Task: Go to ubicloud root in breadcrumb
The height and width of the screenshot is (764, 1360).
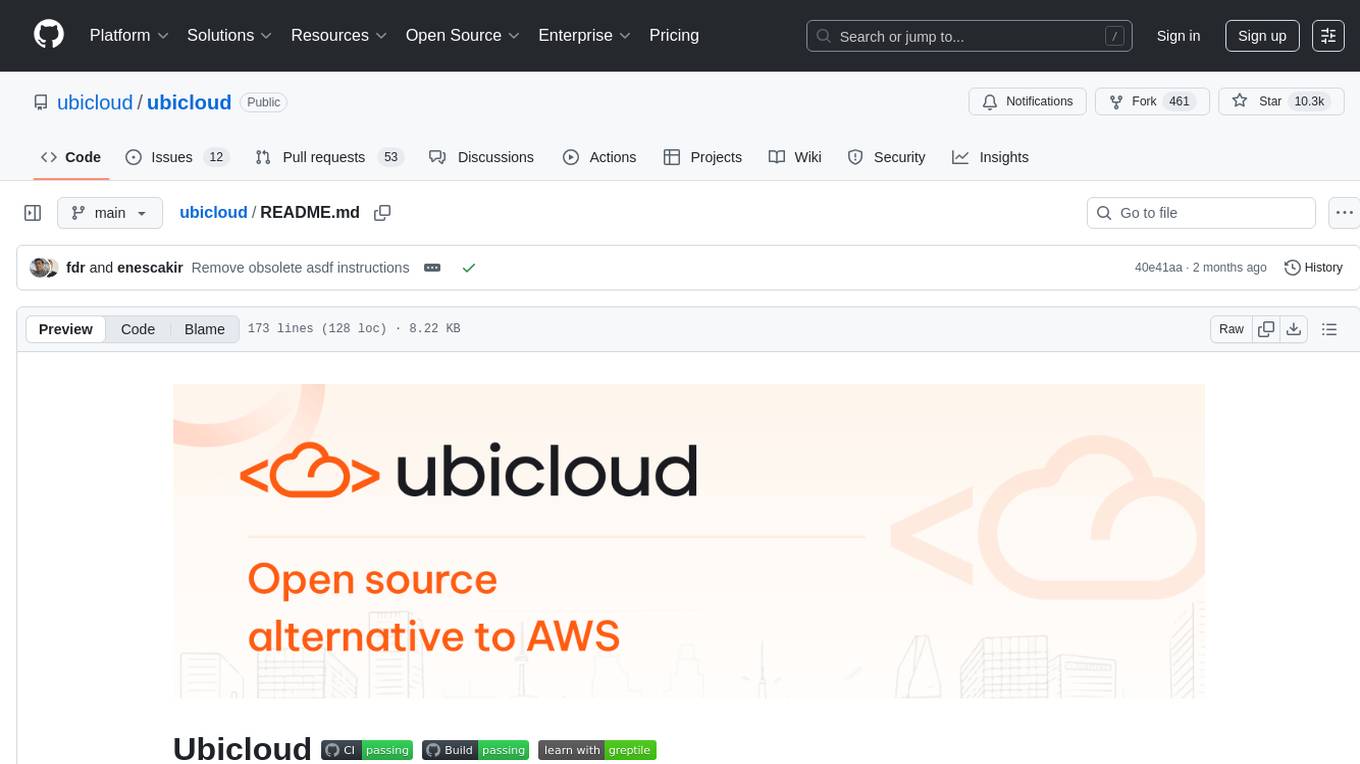Action: pos(213,212)
